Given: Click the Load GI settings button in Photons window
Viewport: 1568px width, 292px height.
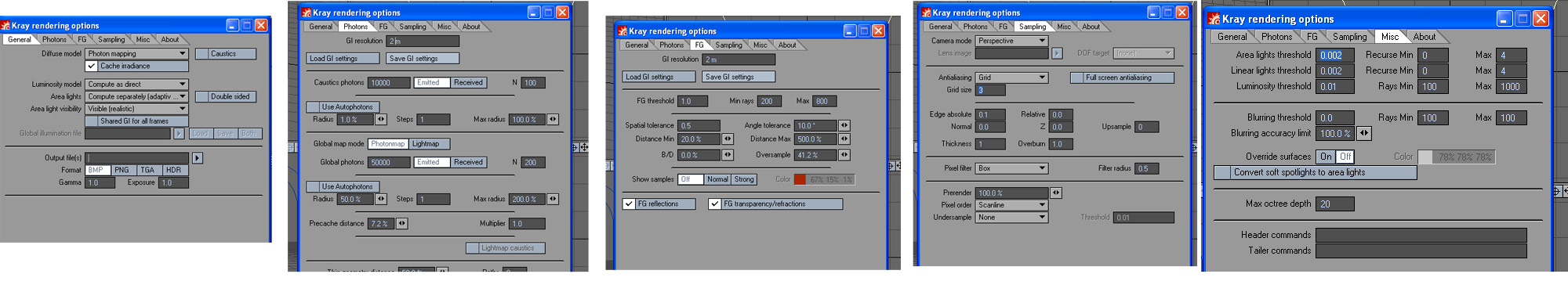Looking at the screenshot, I should pos(343,59).
